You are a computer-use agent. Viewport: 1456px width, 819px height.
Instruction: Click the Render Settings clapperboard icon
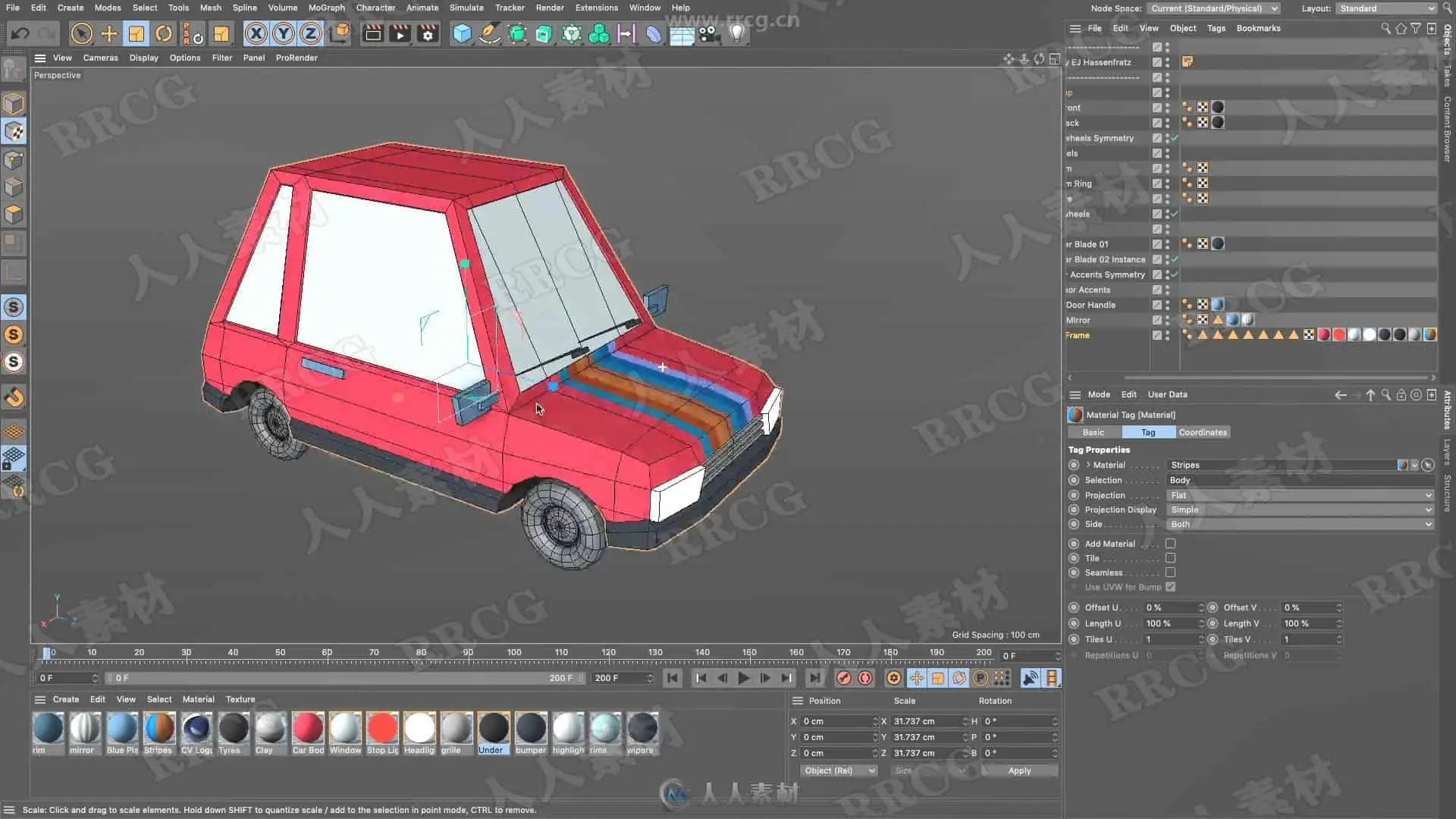428,33
